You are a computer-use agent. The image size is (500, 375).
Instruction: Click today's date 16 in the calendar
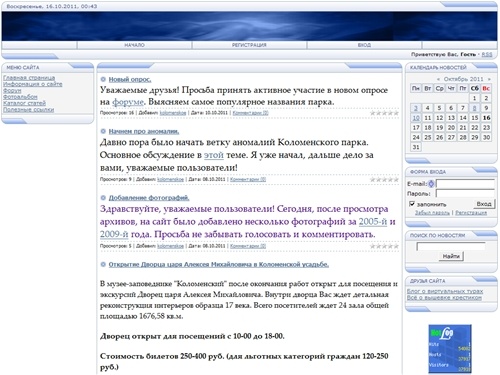(486, 118)
